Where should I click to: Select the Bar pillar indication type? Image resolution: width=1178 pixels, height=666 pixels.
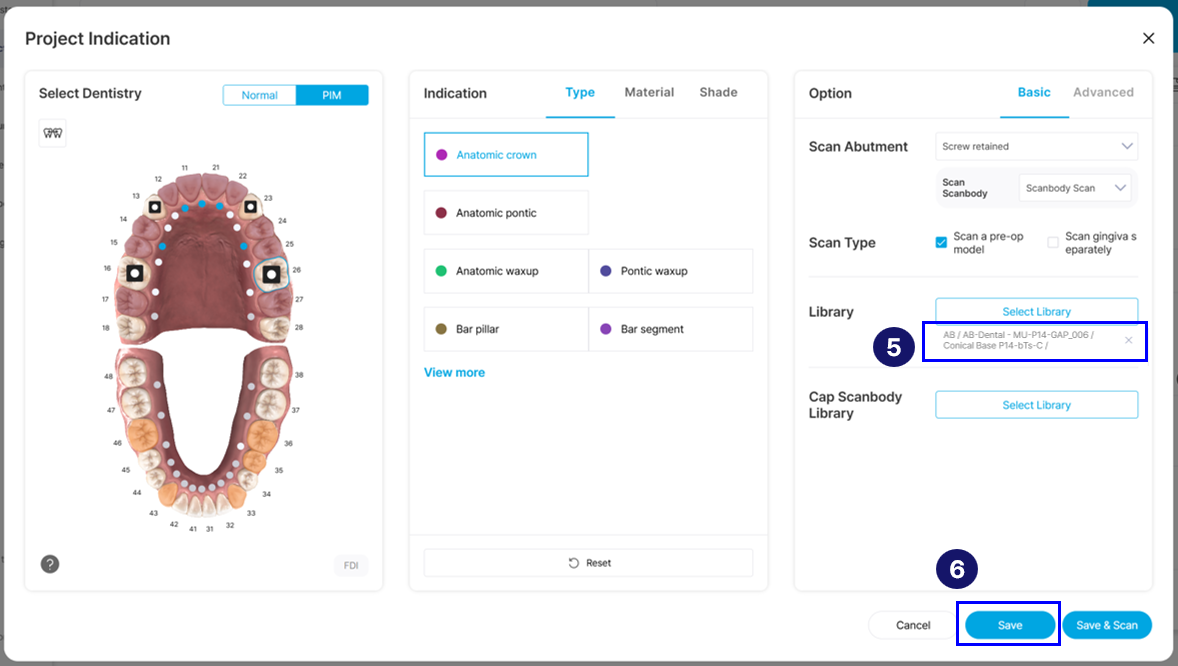506,329
